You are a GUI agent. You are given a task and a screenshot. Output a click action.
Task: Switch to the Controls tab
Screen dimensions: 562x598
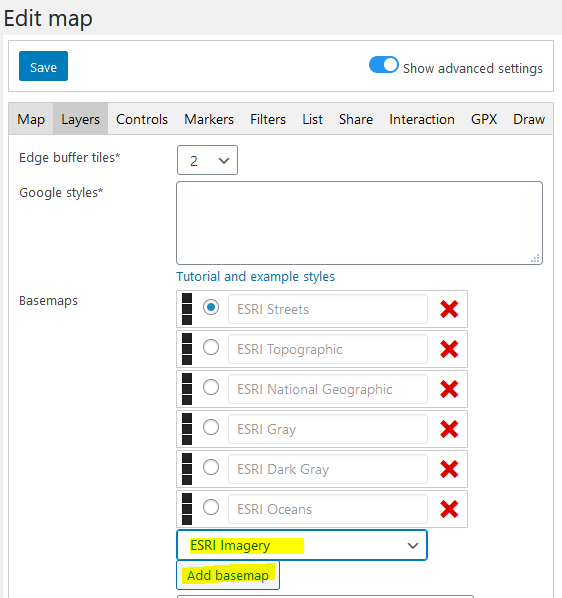(142, 119)
